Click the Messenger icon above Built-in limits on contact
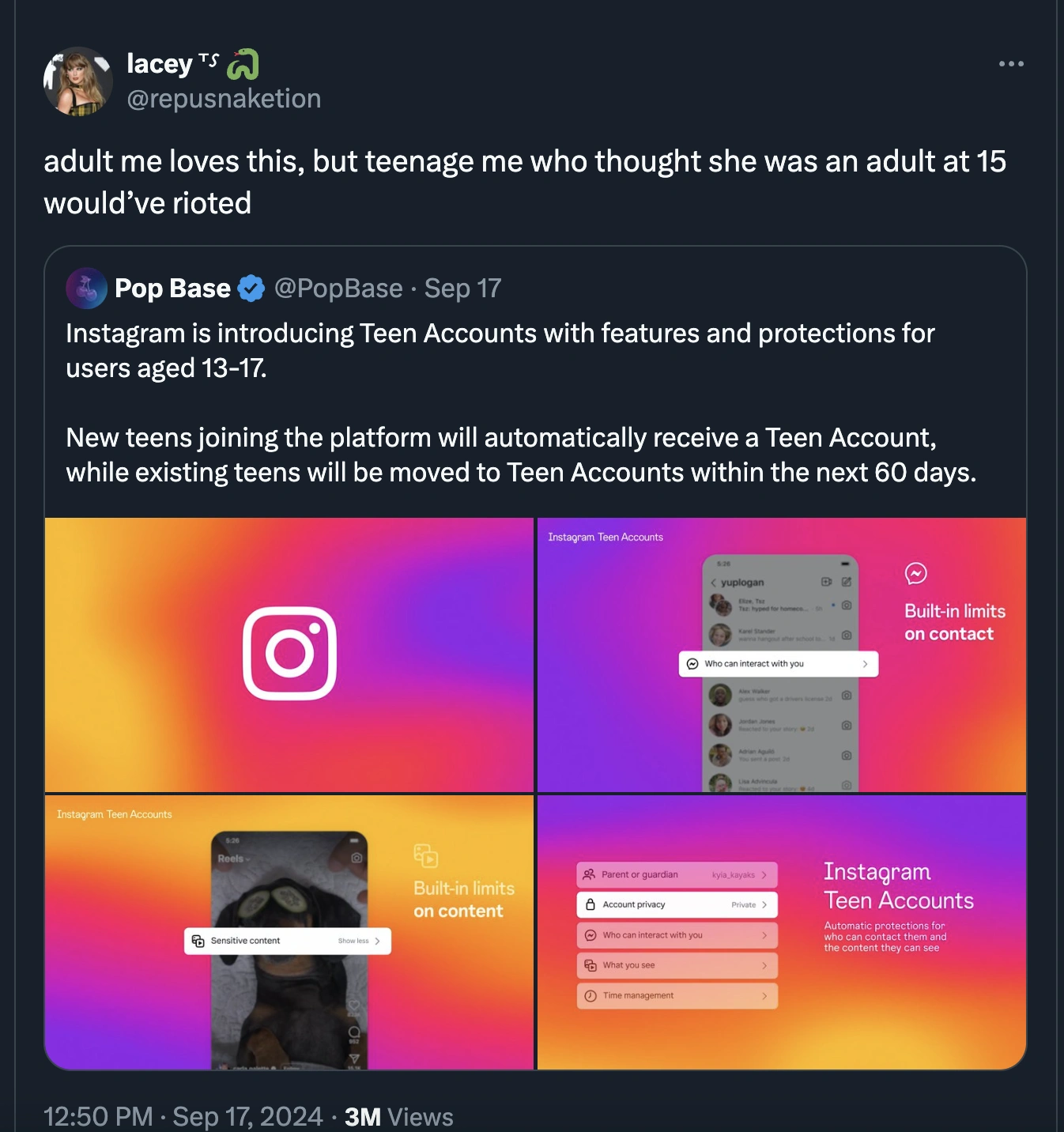 915,573
